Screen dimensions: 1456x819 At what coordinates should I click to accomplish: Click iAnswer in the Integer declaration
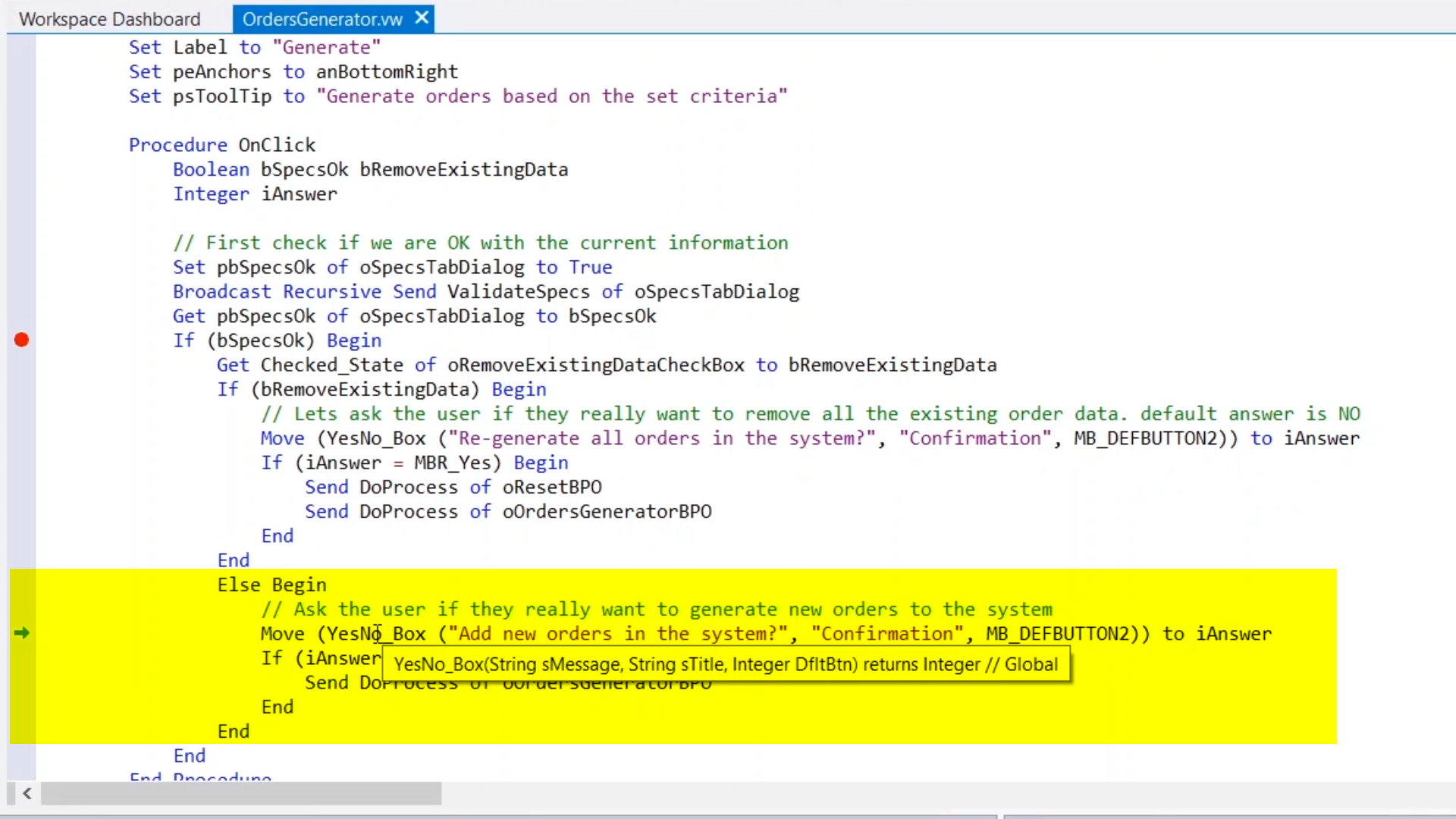[x=299, y=194]
